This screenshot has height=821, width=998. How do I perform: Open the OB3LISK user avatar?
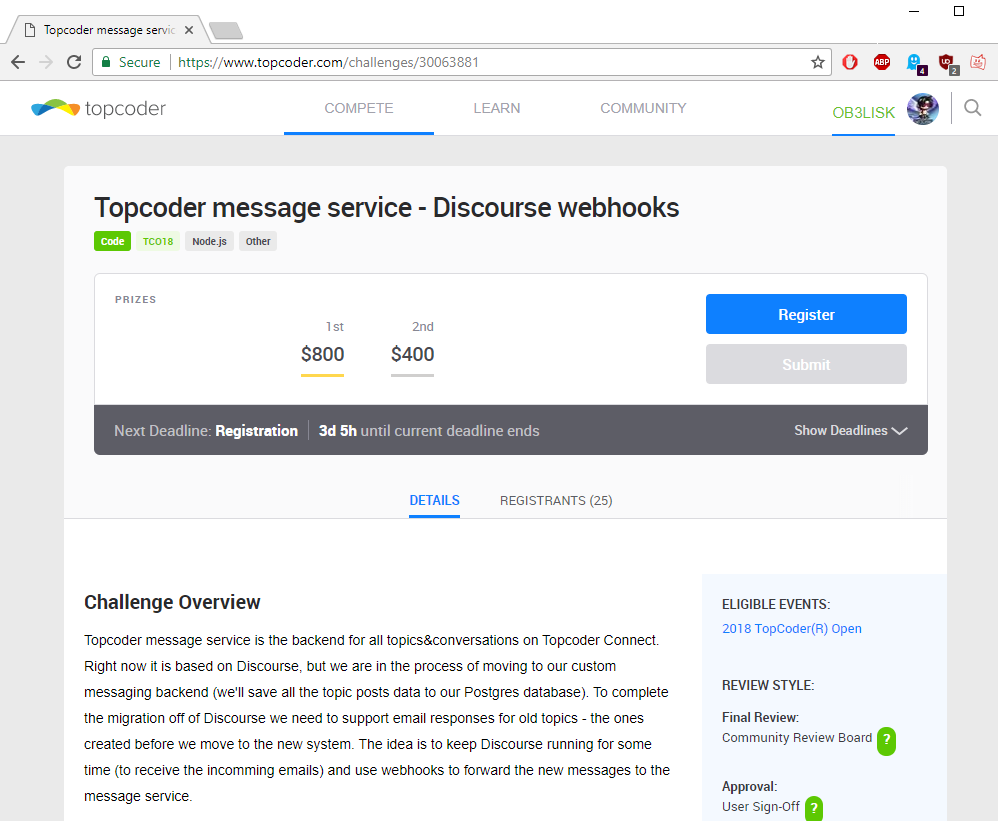tap(922, 109)
